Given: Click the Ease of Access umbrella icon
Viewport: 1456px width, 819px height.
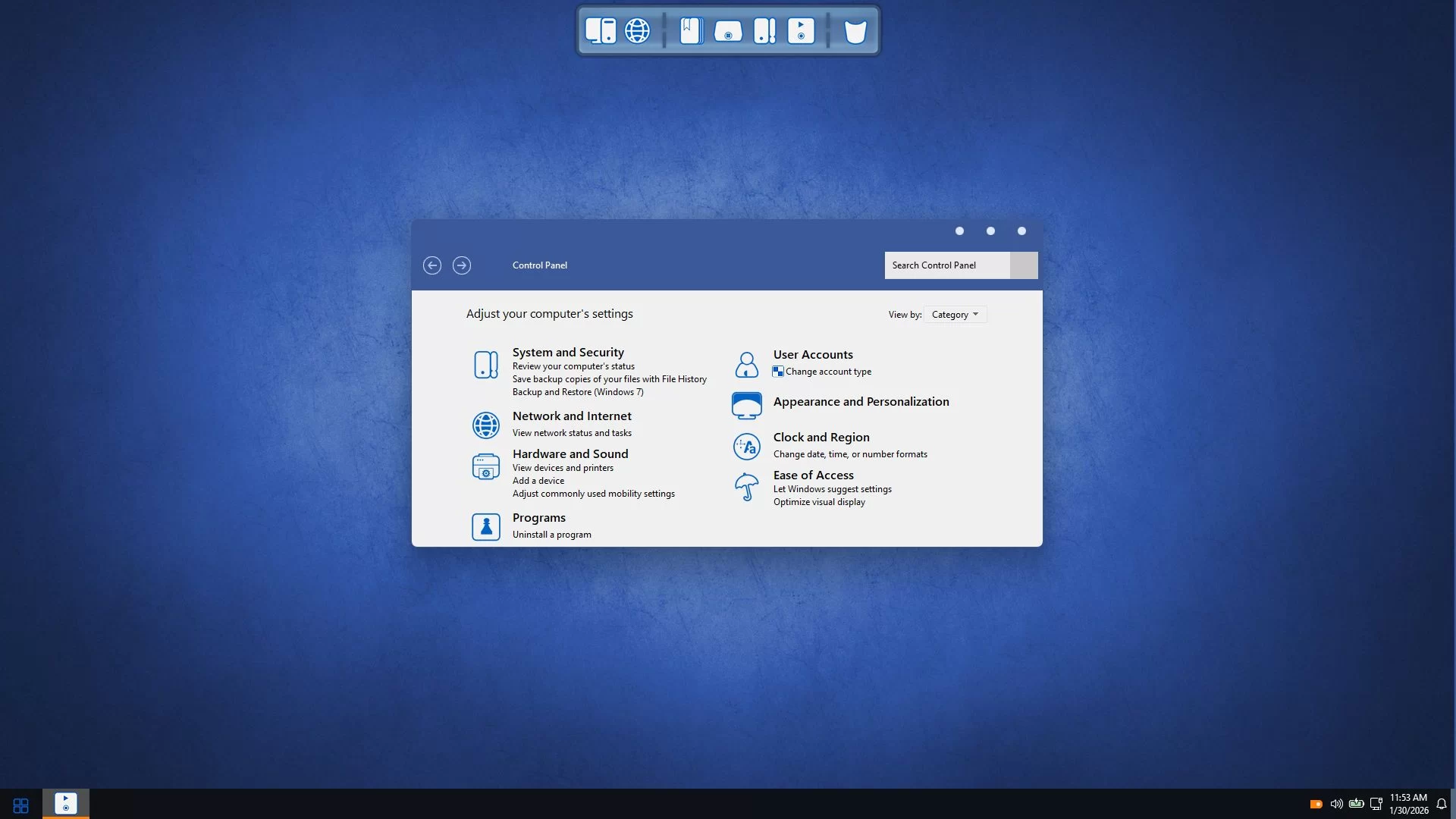Looking at the screenshot, I should pyautogui.click(x=746, y=487).
